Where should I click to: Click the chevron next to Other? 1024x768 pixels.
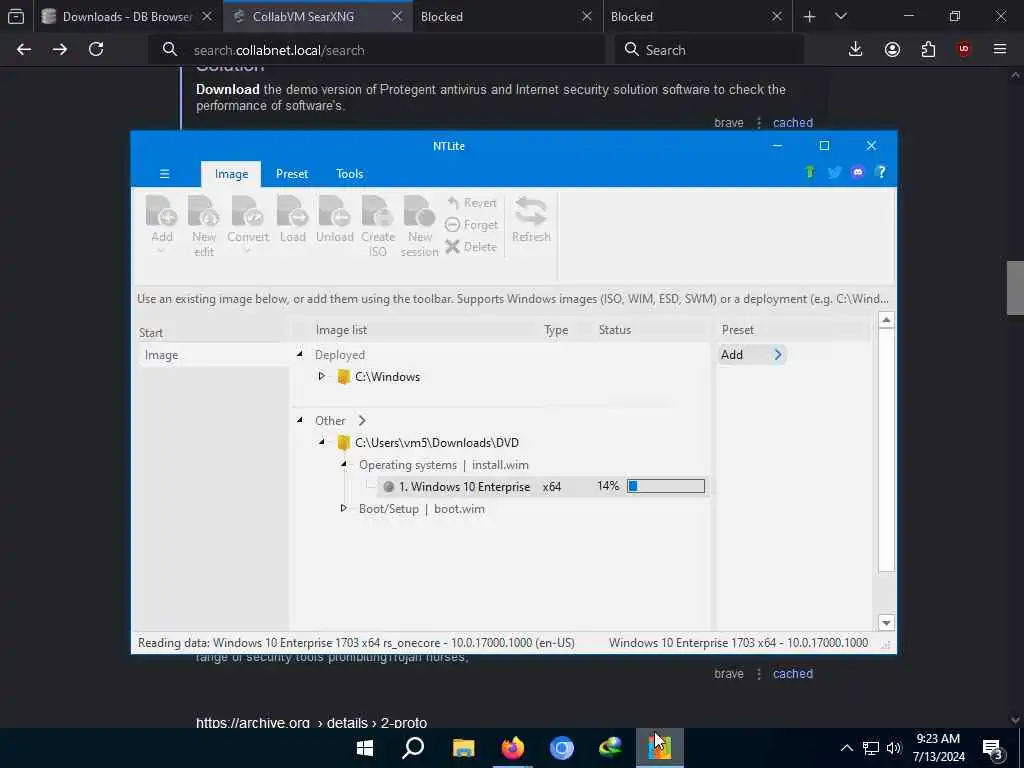click(x=362, y=421)
